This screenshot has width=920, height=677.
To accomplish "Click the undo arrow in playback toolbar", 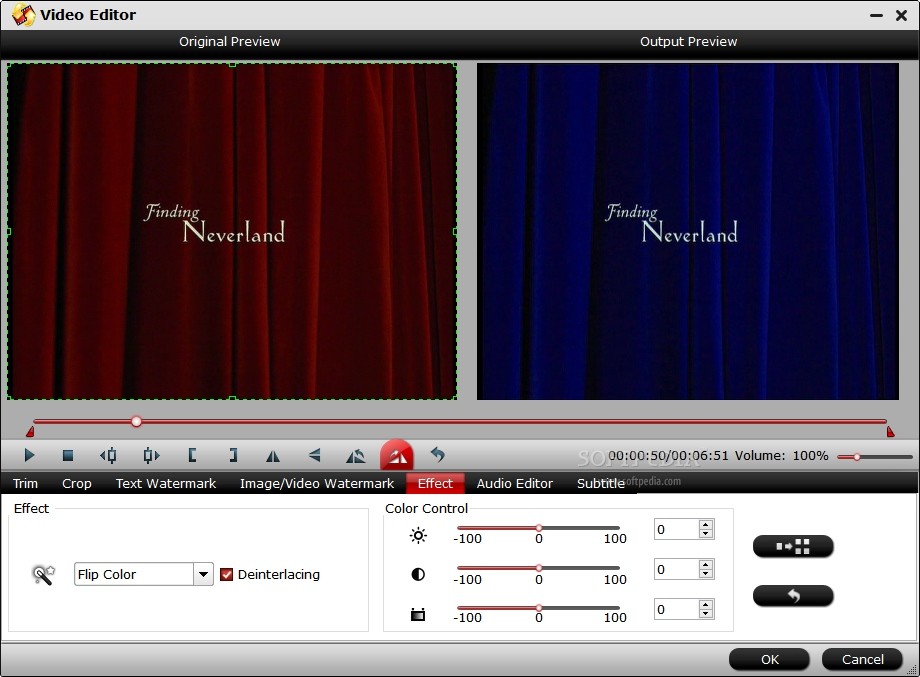I will point(438,454).
